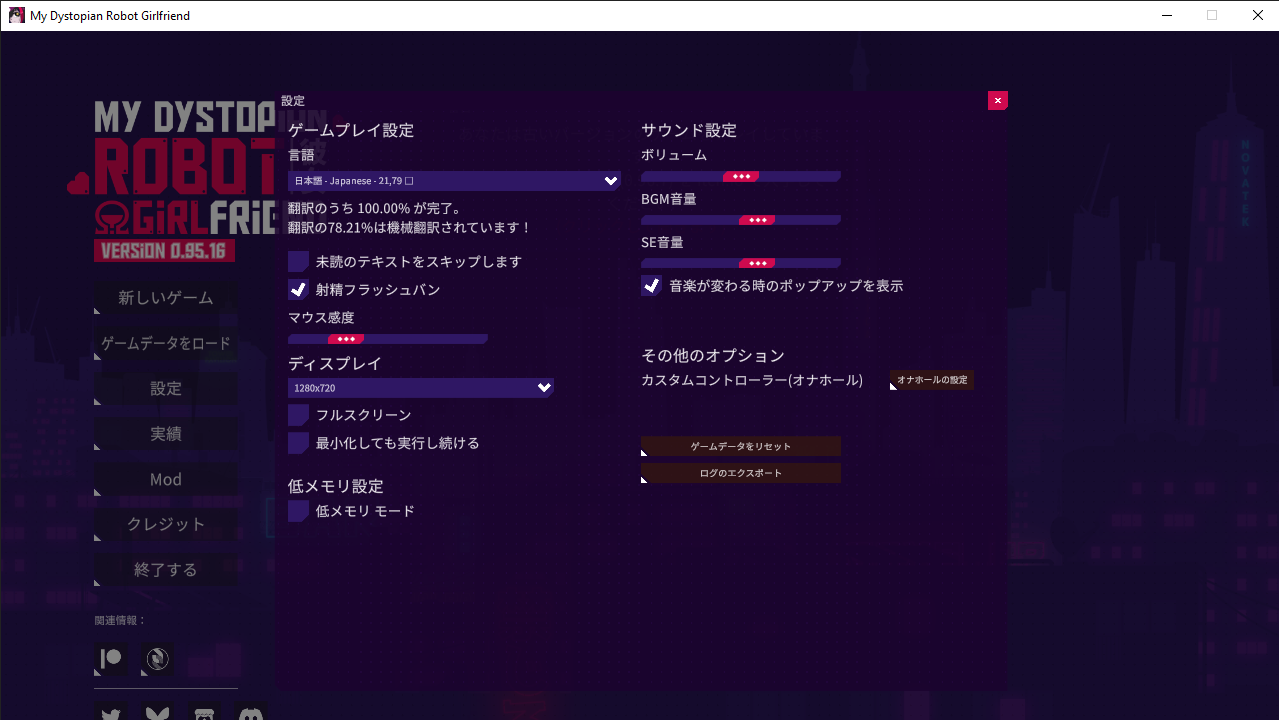Screen dimensions: 1279x720
Task: Uncheck 射精フラッシュバン checkbox
Action: coord(298,290)
